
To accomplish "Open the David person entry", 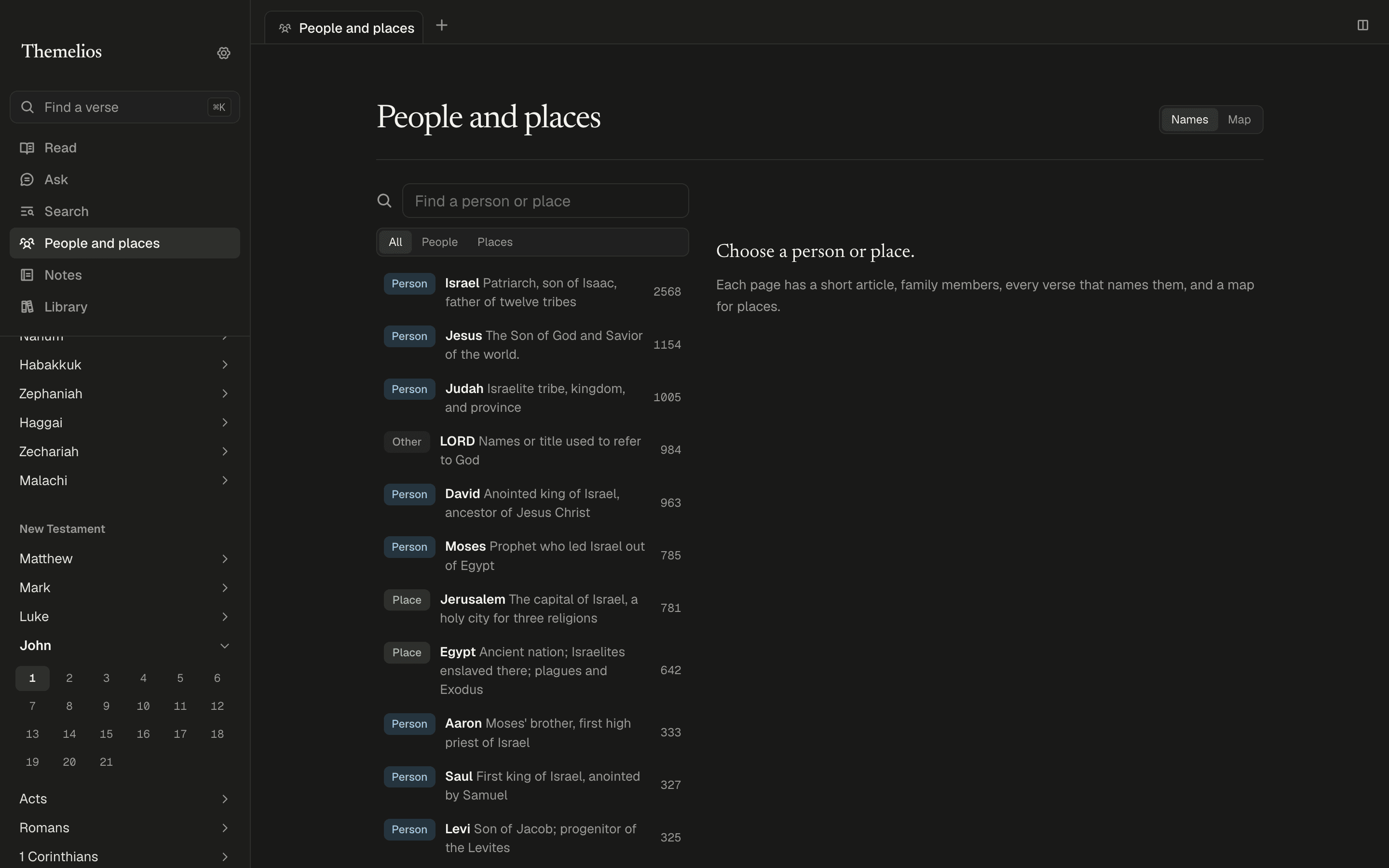I will (x=532, y=503).
